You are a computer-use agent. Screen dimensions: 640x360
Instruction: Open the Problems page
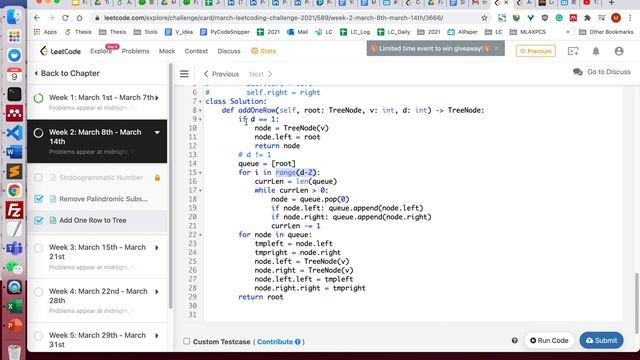136,51
